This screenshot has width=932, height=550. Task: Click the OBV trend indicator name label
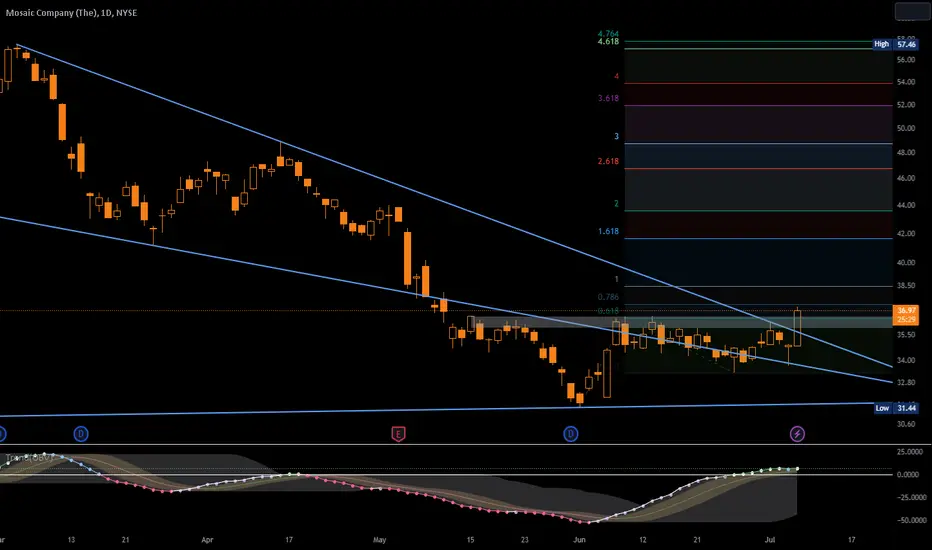[x=29, y=457]
